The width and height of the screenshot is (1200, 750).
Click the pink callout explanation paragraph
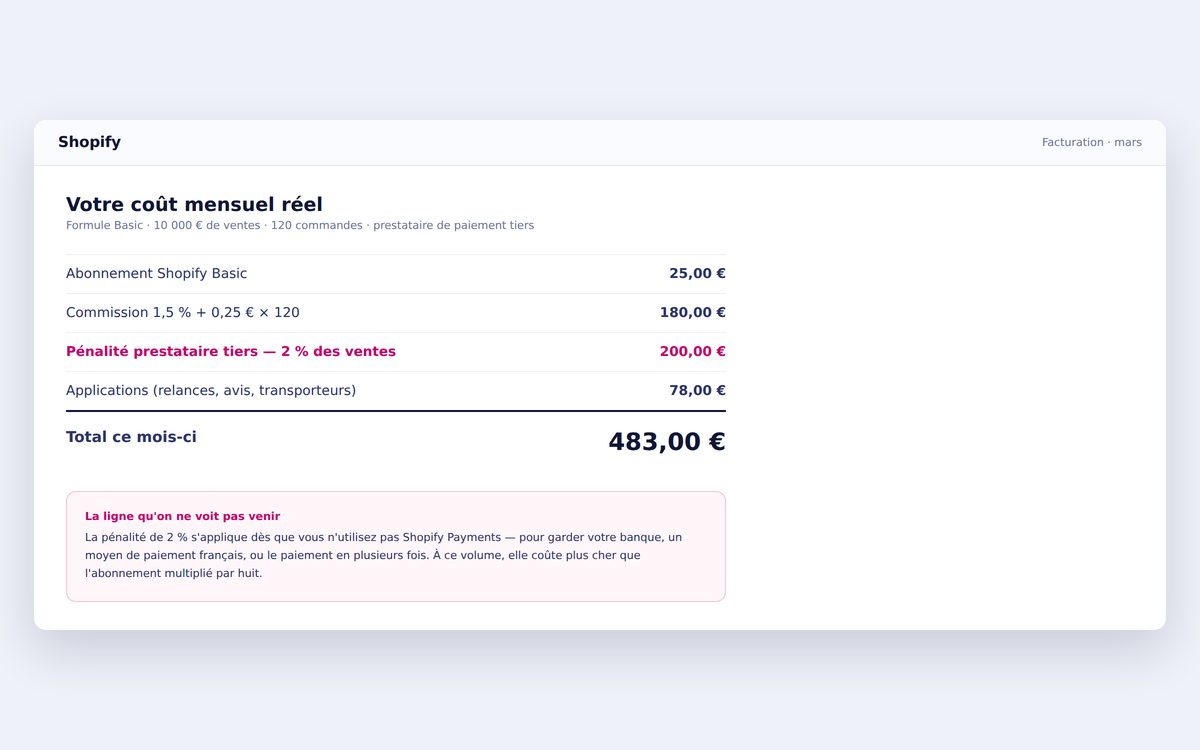coord(384,555)
